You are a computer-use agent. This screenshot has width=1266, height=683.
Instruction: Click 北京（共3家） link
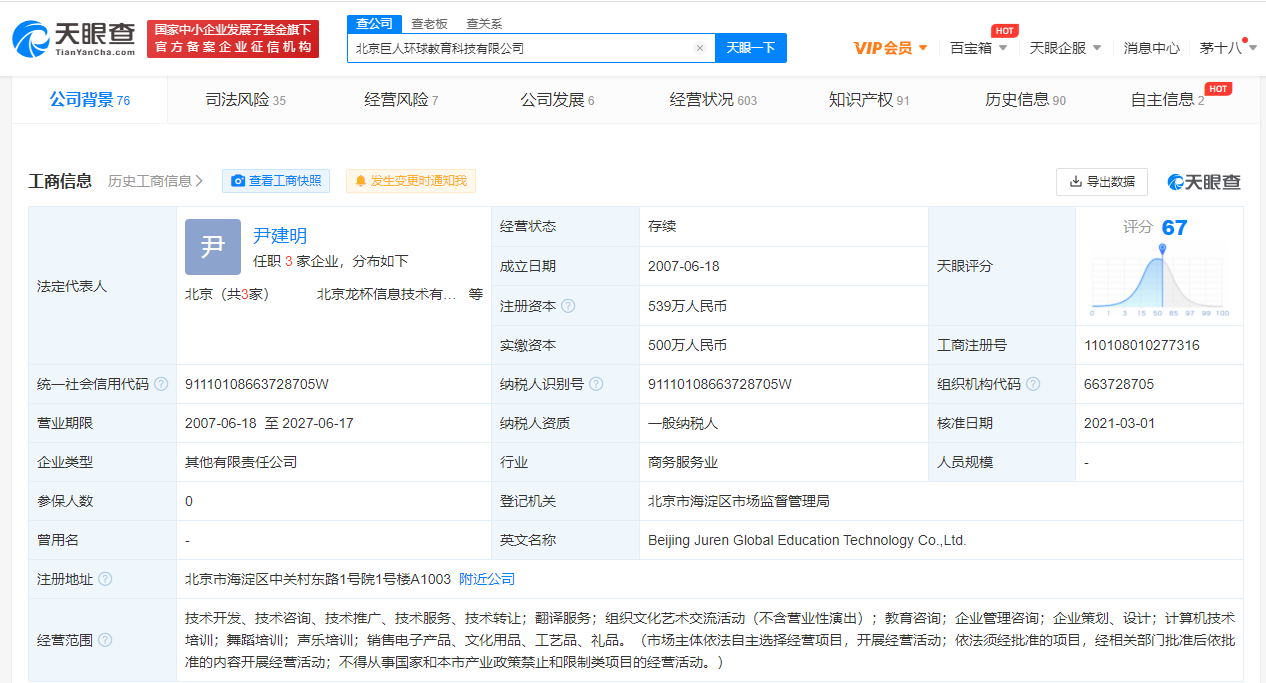point(227,294)
